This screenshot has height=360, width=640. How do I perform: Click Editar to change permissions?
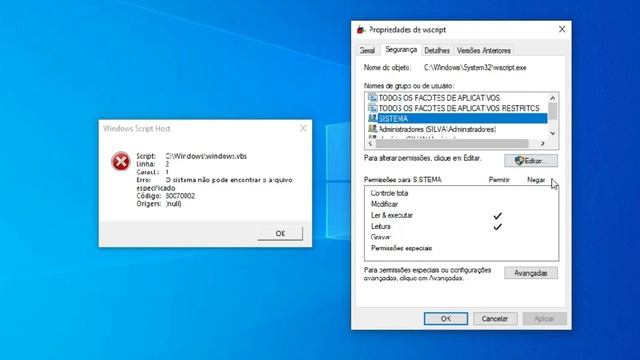click(531, 161)
